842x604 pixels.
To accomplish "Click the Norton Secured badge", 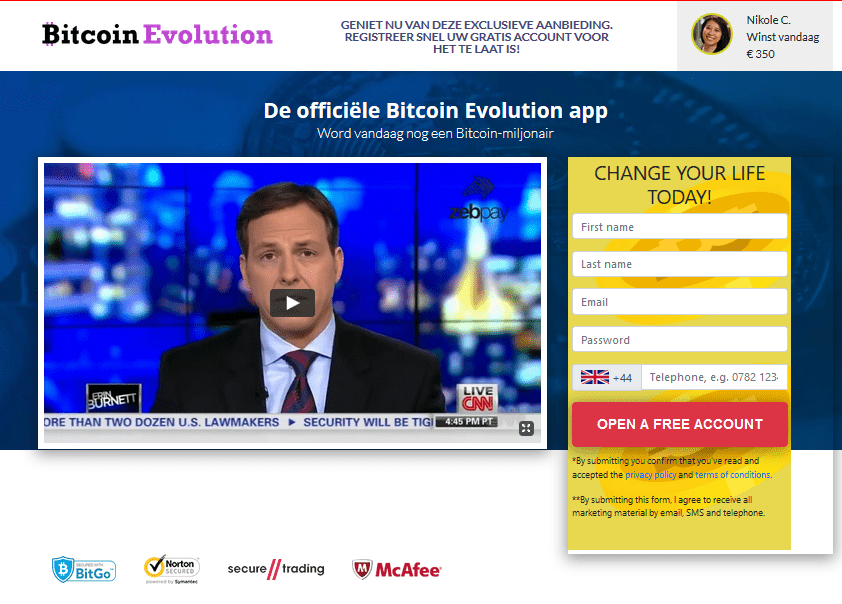I will tap(172, 570).
